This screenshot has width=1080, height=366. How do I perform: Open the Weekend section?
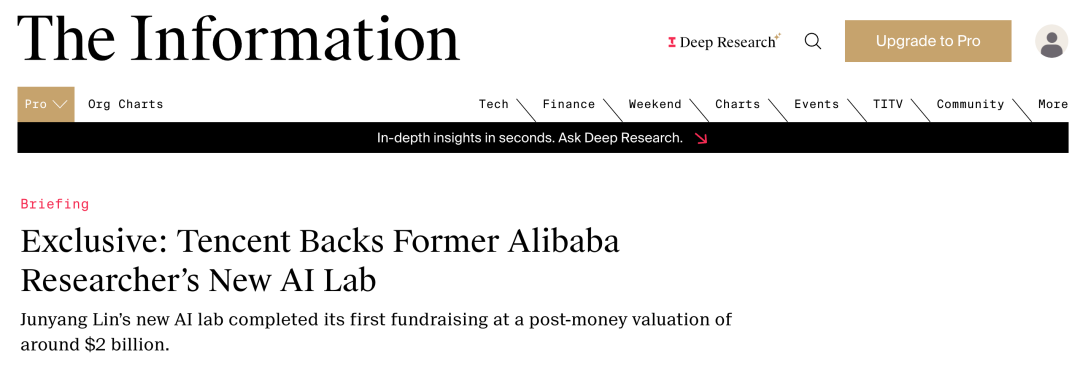coord(654,104)
